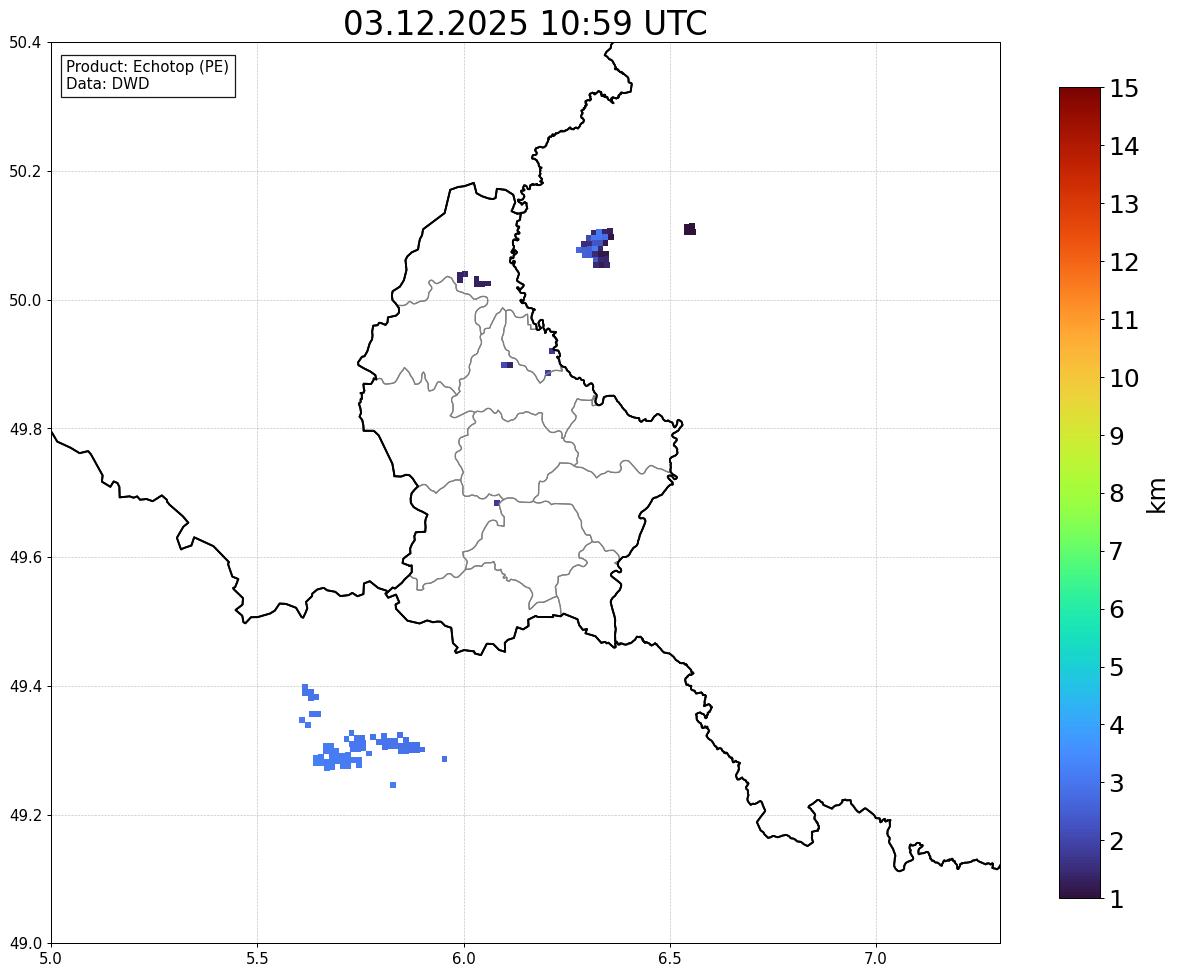
Task: Click the x-axis label 7.0
Action: [877, 959]
